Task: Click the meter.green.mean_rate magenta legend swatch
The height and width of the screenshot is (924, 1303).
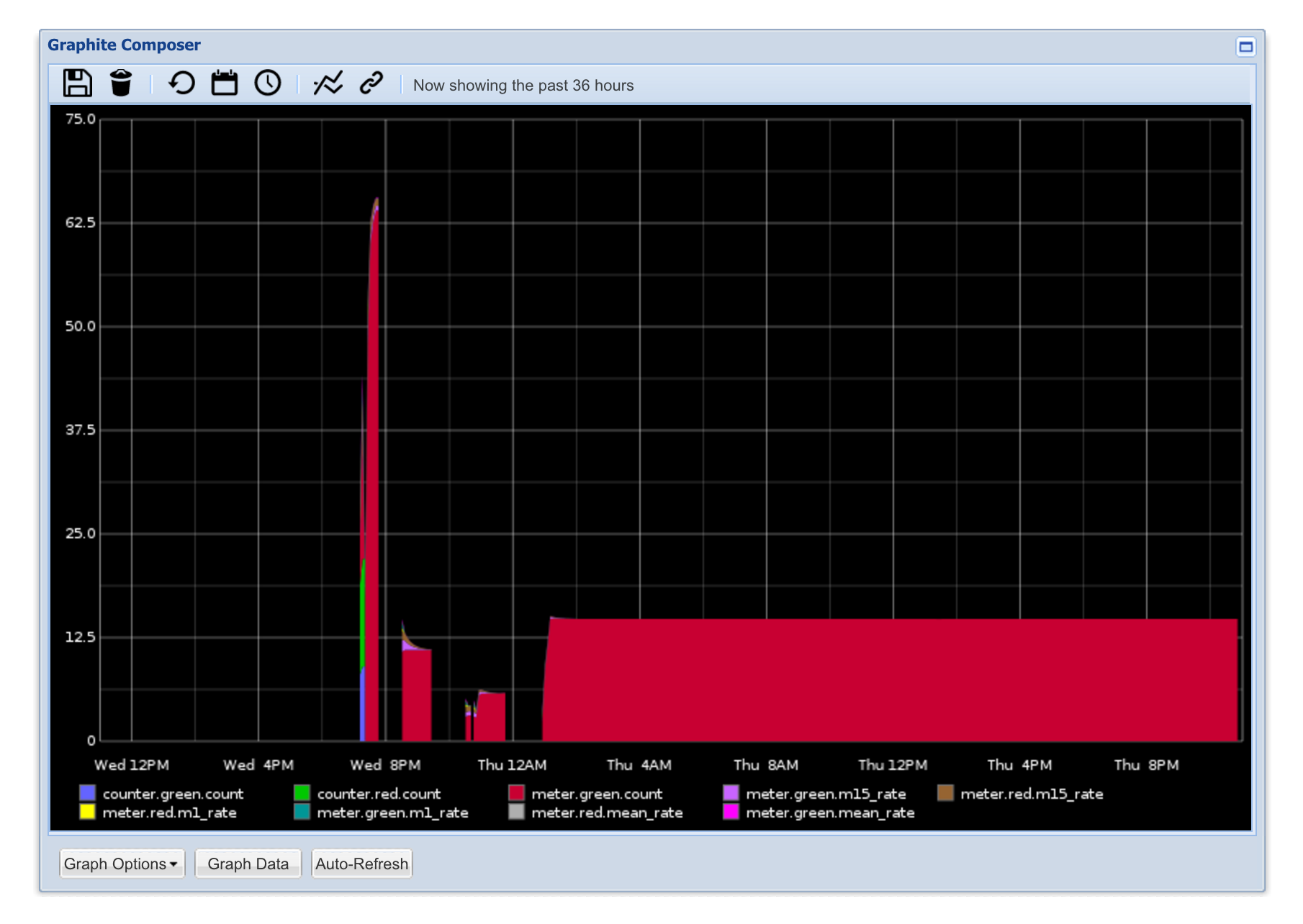Action: [x=731, y=812]
